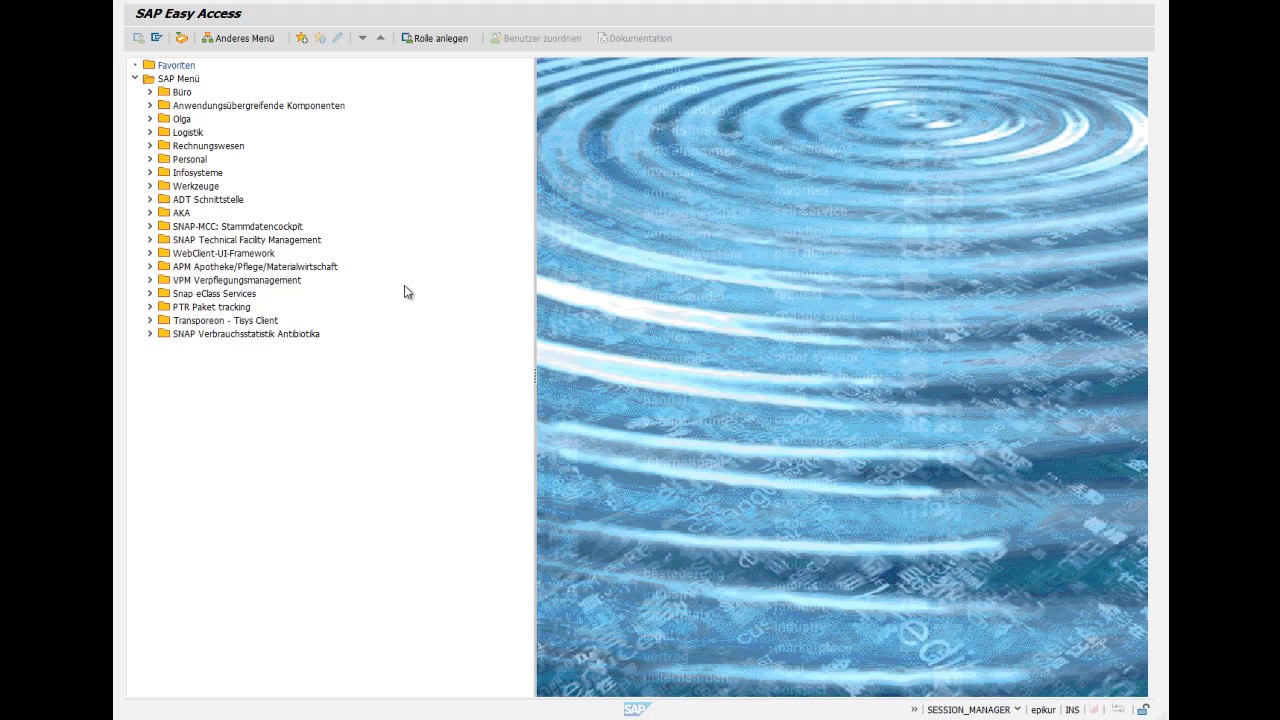Select WebClient-UI-Framework entry

[x=223, y=253]
